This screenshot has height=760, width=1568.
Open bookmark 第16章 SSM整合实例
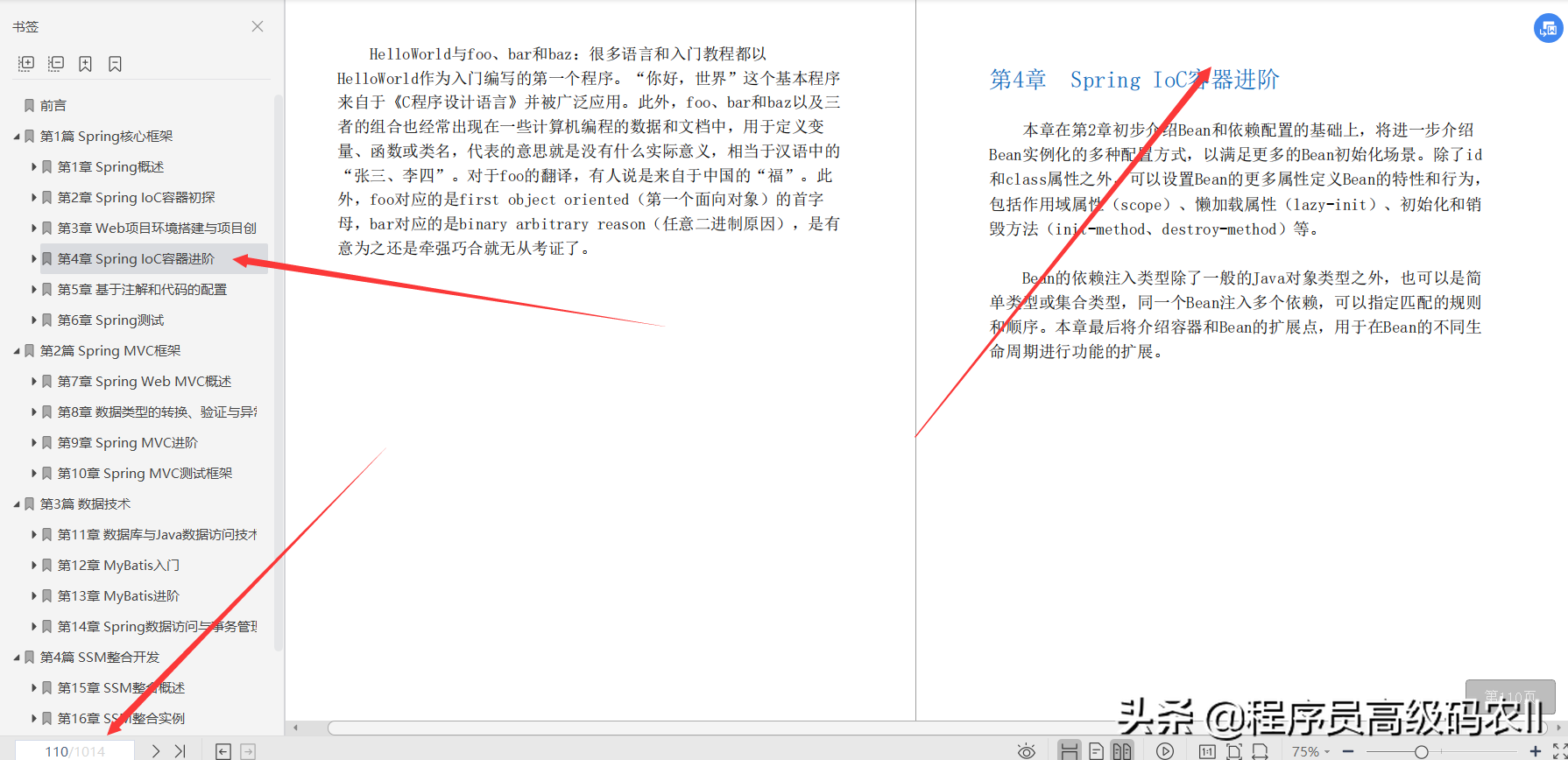point(121,718)
